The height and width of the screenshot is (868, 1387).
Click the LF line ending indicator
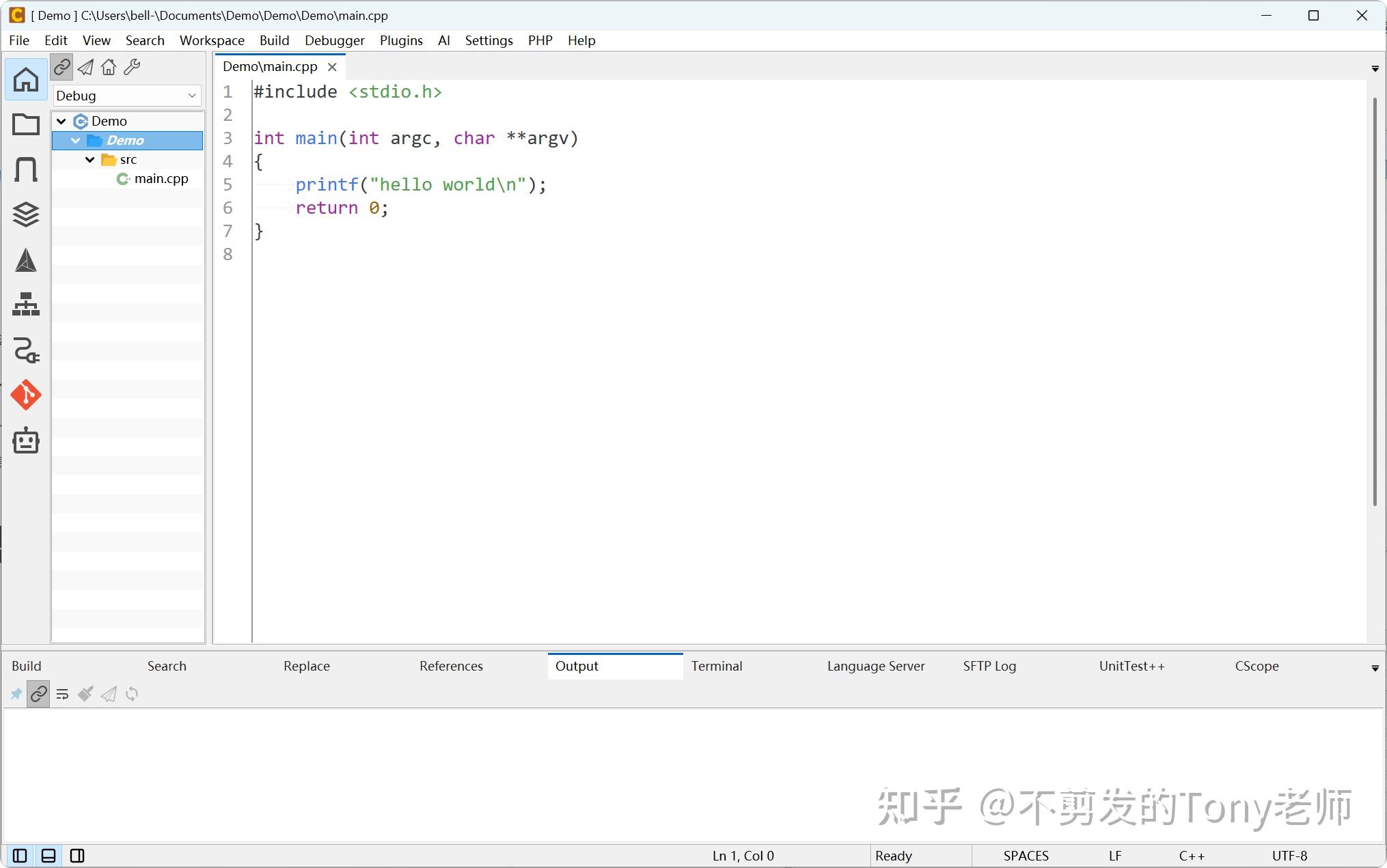coord(1114,856)
